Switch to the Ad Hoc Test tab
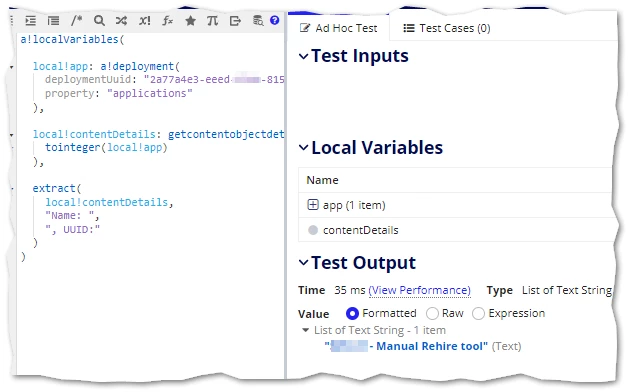This screenshot has width=630, height=392. pos(338,28)
